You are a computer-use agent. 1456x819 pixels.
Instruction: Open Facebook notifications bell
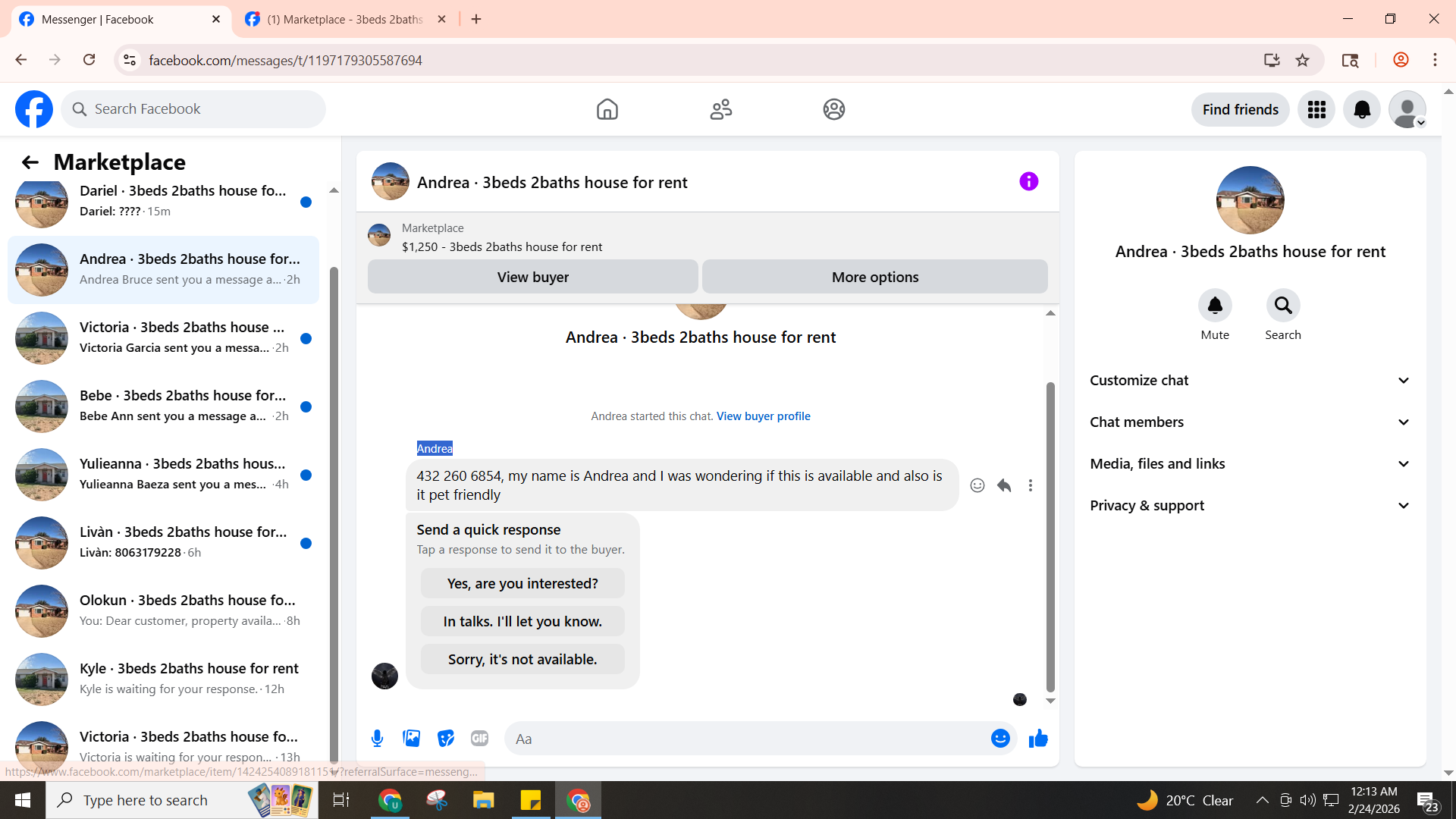point(1362,110)
